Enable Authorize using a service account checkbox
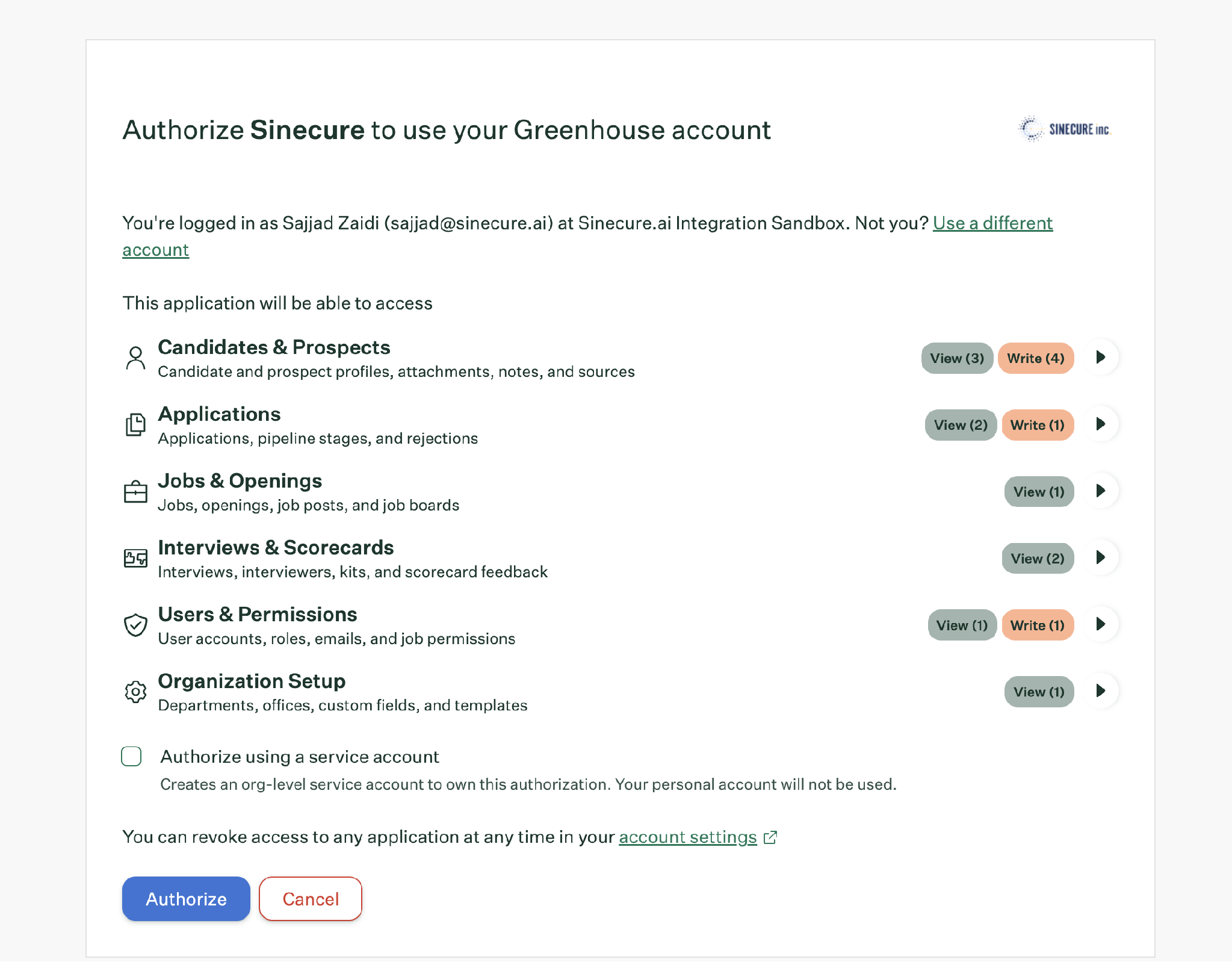 pyautogui.click(x=131, y=756)
